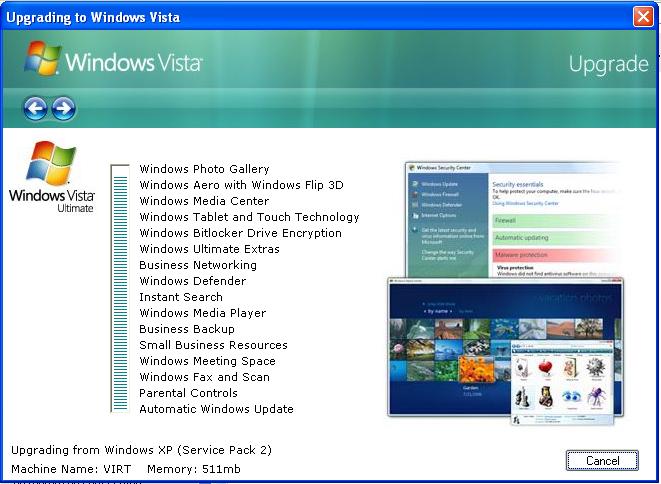Image resolution: width=661 pixels, height=484 pixels.
Task: Click the Windows Vista Ultimate logo
Action: tap(52, 177)
